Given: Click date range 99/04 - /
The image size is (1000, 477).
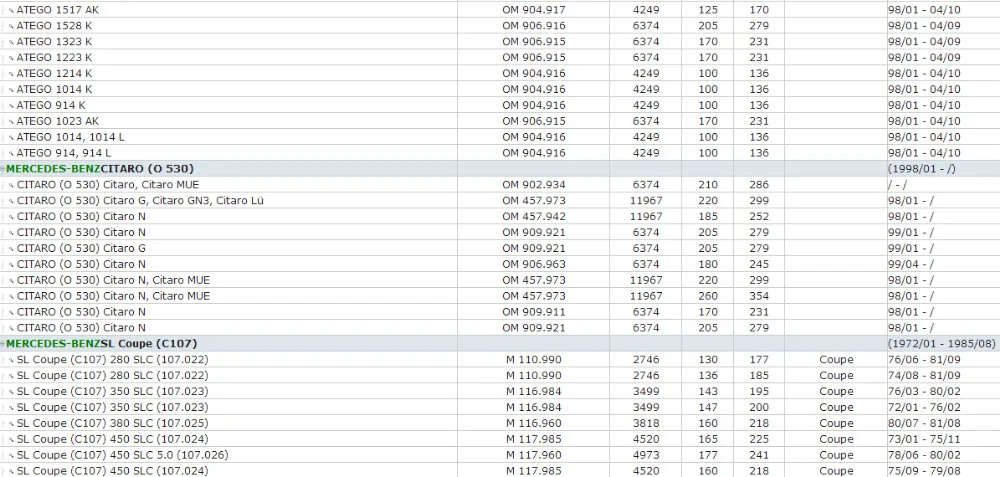Looking at the screenshot, I should [910, 264].
